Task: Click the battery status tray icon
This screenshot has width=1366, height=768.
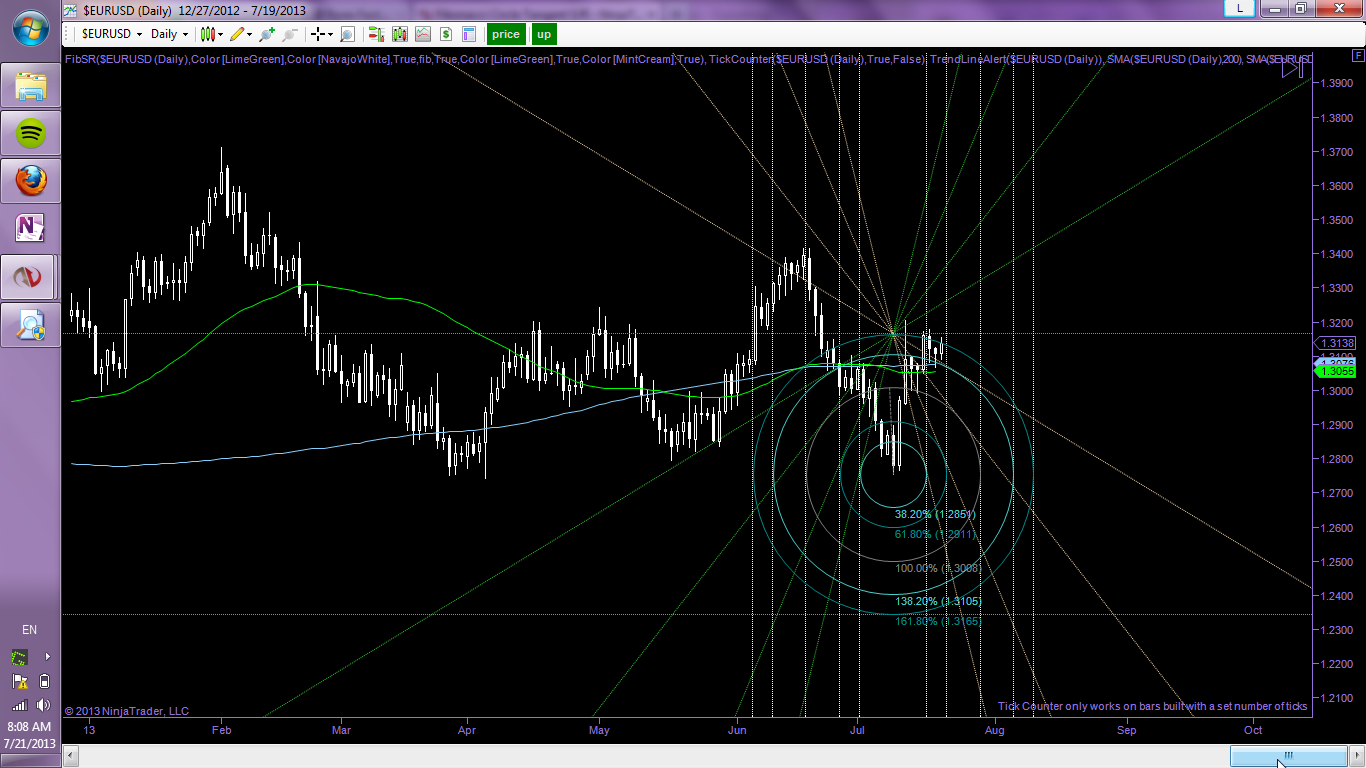Action: click(x=45, y=682)
